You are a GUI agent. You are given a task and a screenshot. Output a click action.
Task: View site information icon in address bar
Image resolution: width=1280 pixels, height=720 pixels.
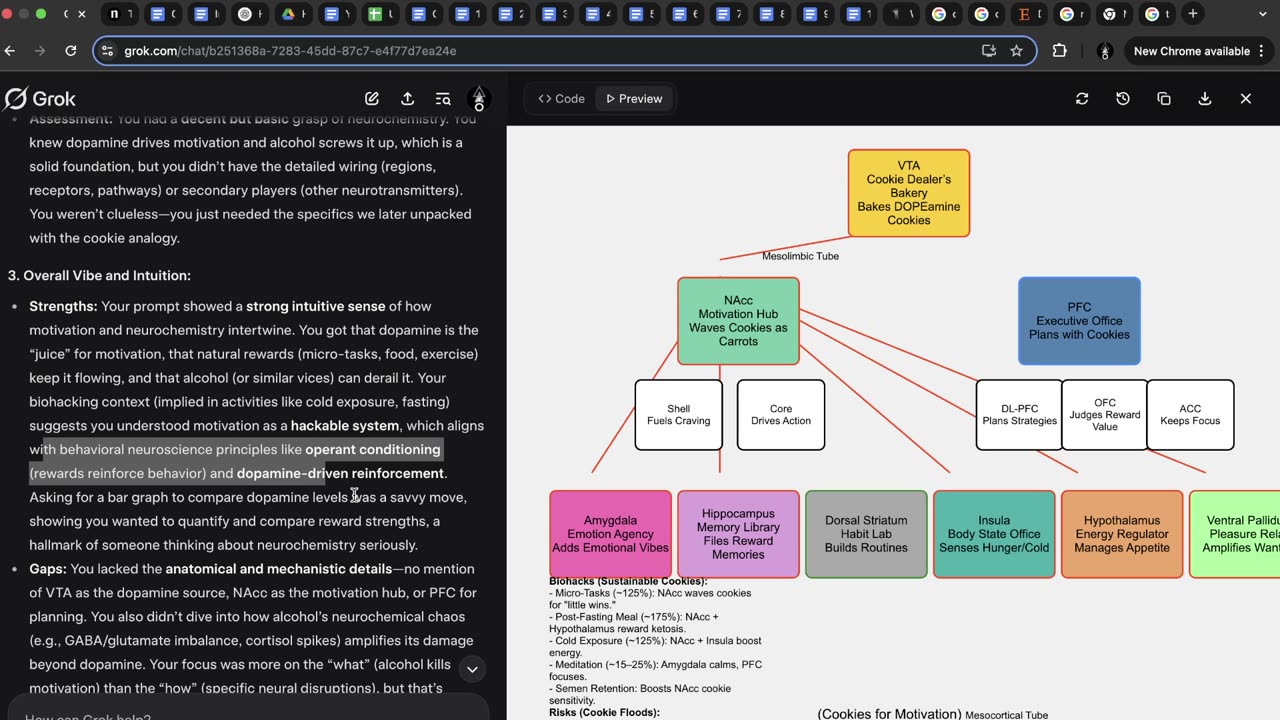108,51
